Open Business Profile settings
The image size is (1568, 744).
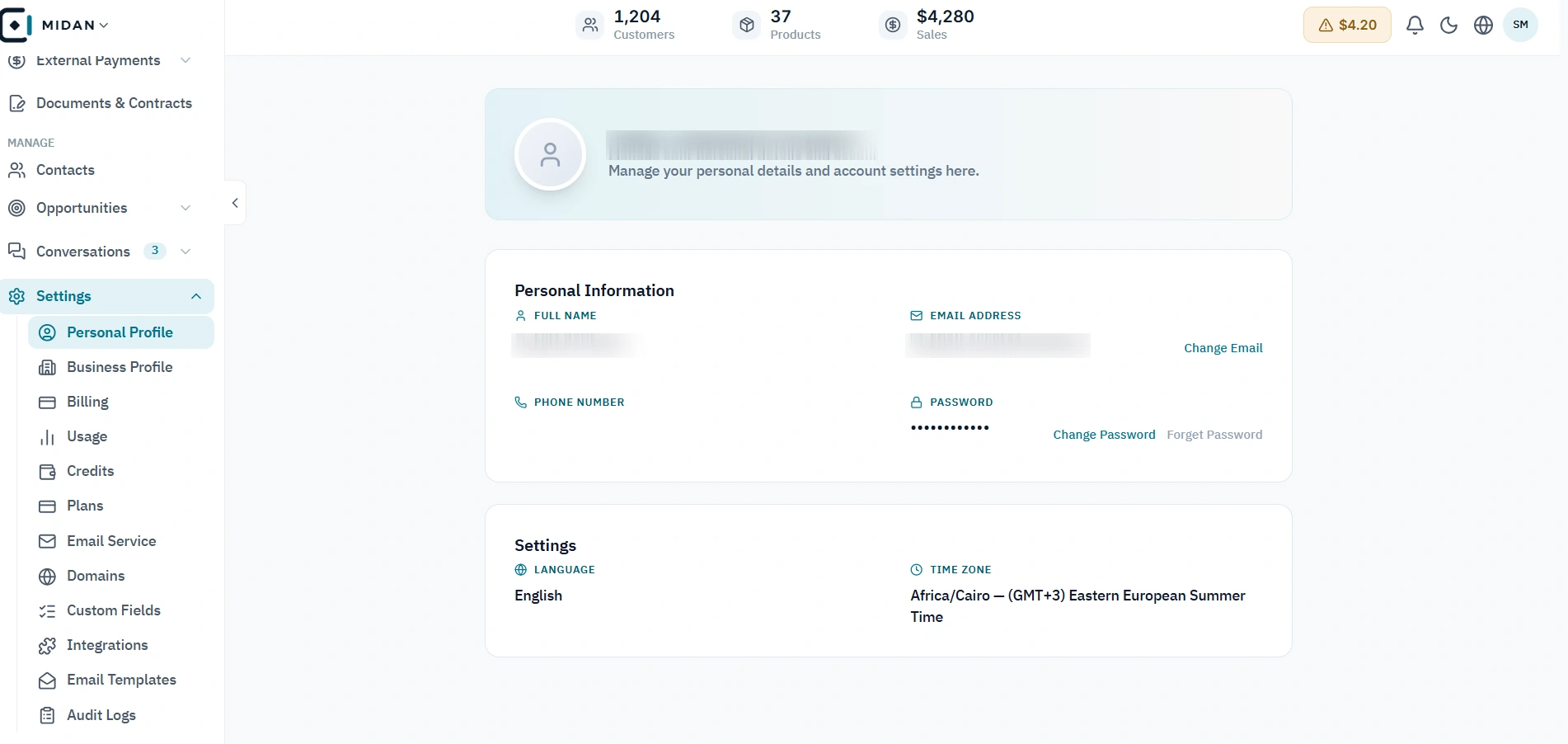[121, 367]
